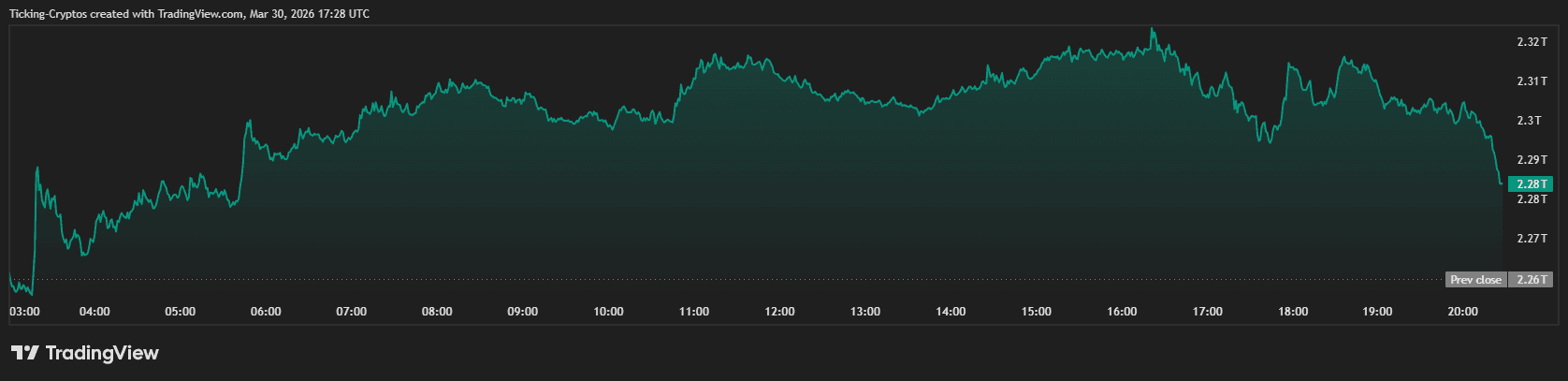1568x381 pixels.
Task: Select the gray Prev close label
Action: click(1475, 280)
